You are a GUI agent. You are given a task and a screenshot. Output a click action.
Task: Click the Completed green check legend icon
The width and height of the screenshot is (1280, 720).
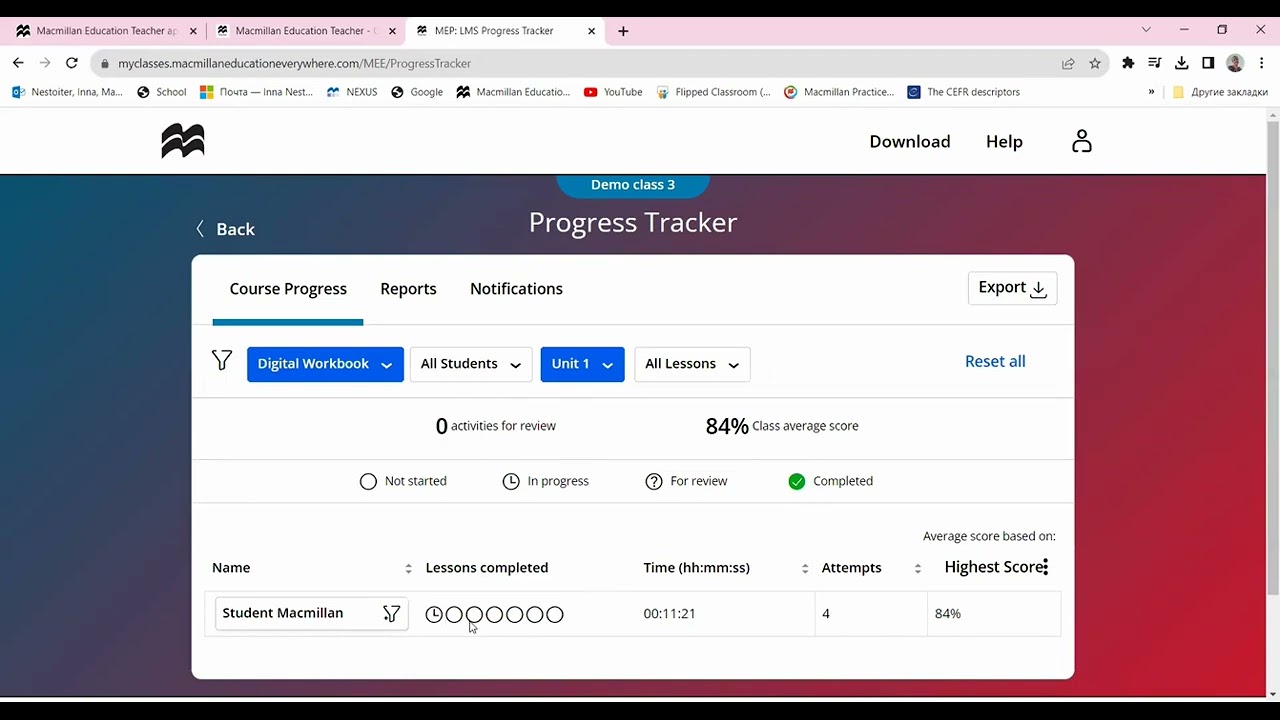click(x=797, y=481)
